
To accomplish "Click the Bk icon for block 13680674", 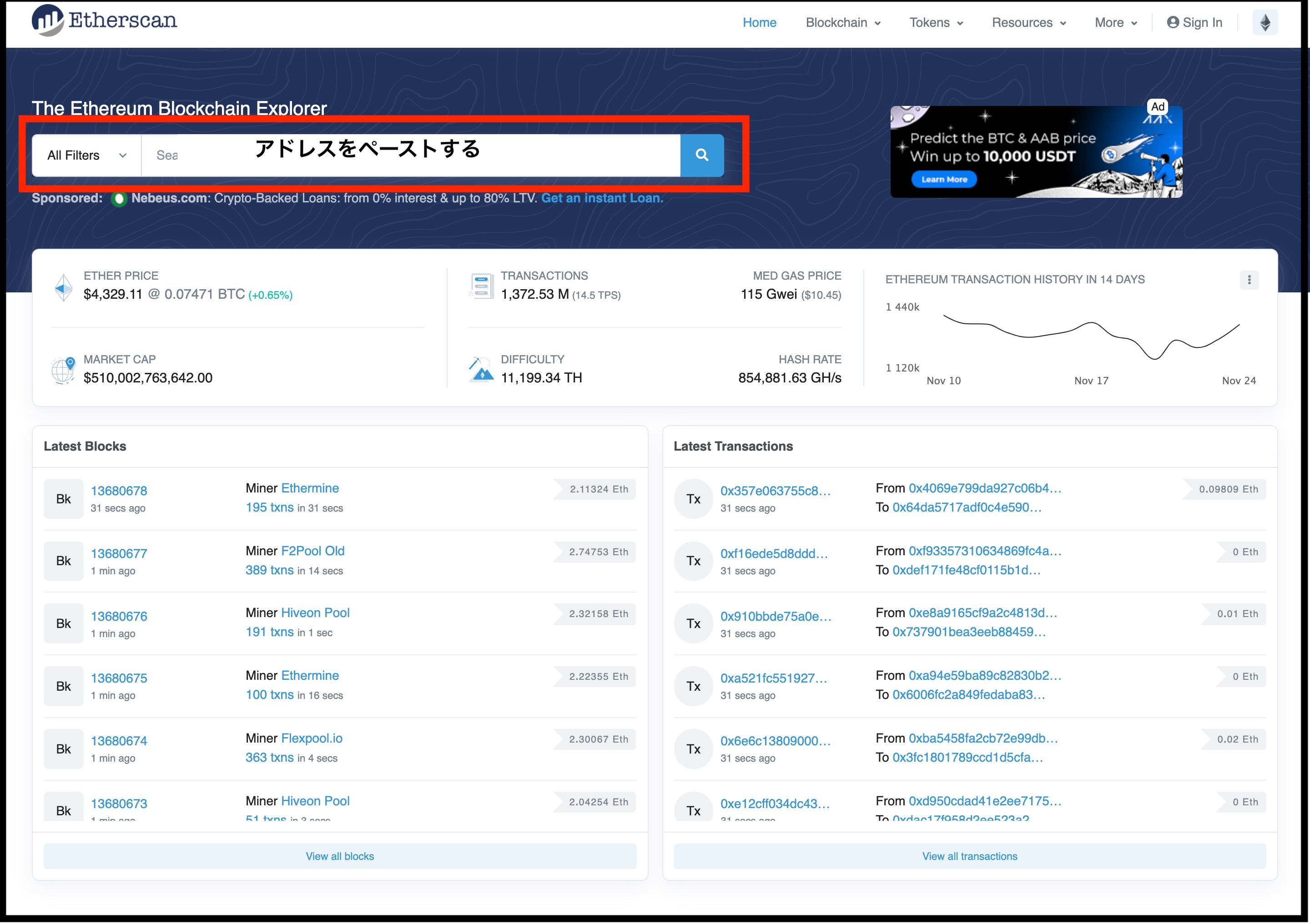I will point(63,749).
